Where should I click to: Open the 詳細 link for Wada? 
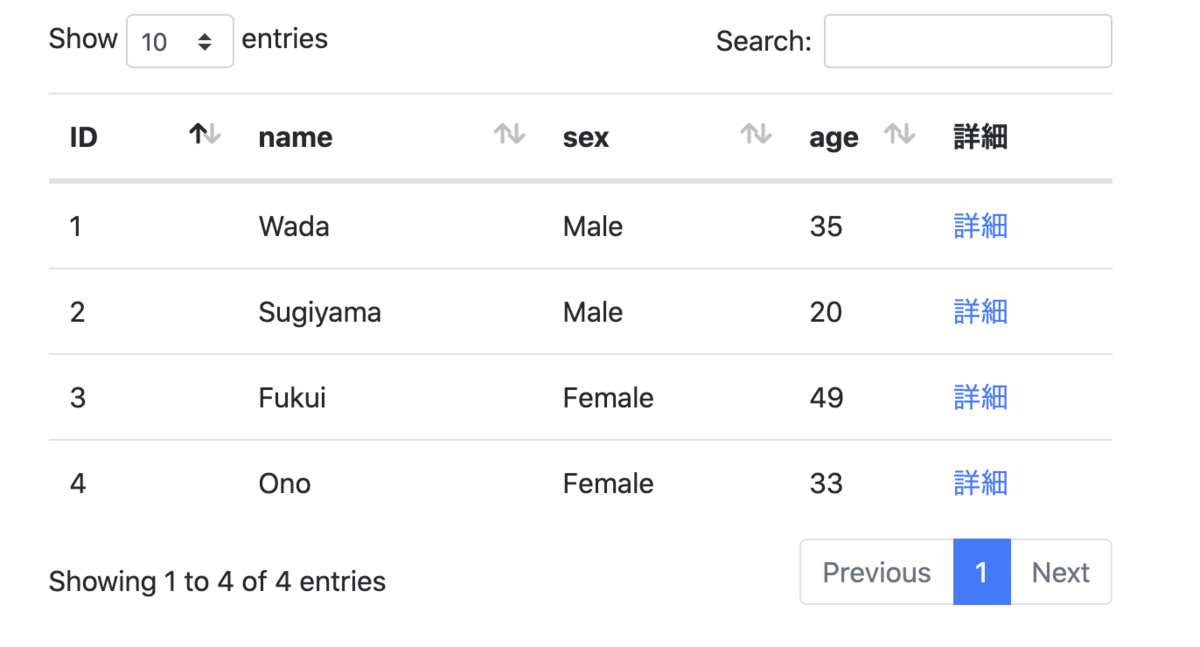(x=980, y=227)
